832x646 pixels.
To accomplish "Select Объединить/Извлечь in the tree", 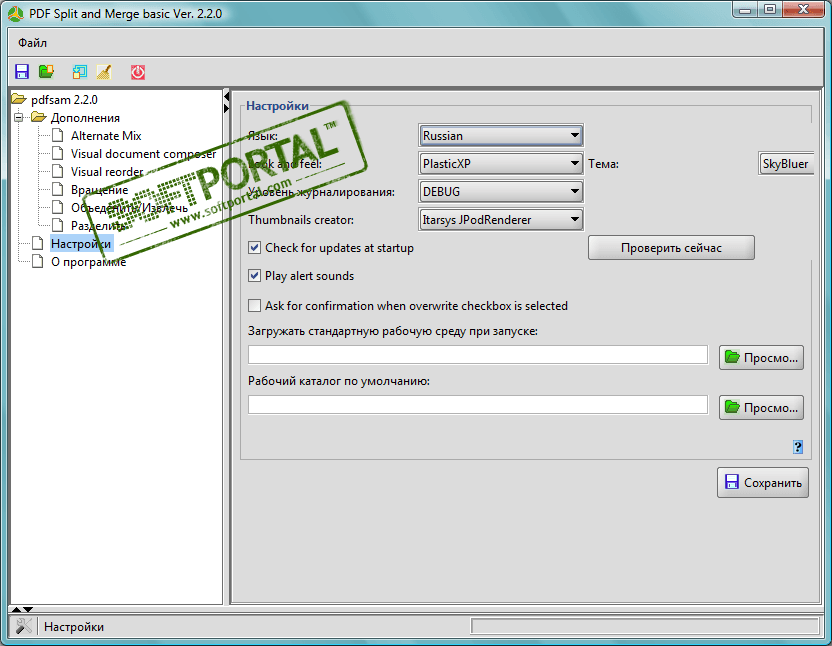I will pos(129,208).
